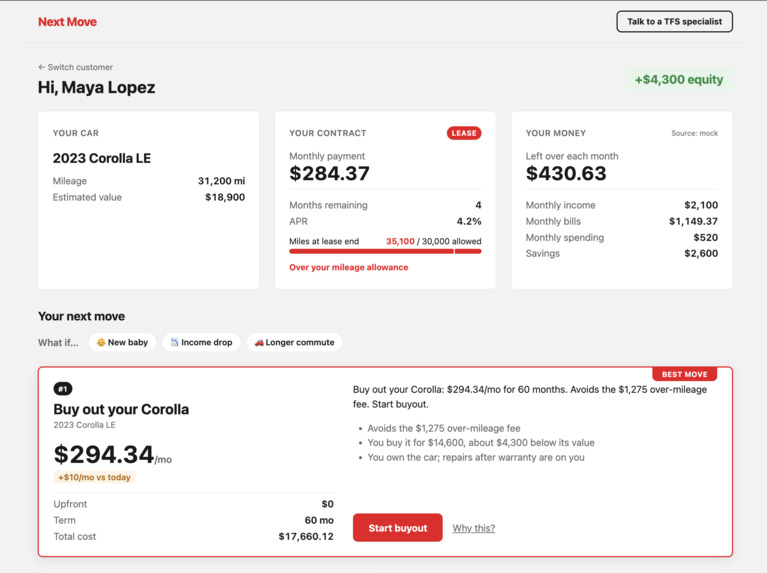Click the $284.37 monthly payment amount
767x573 pixels.
(329, 173)
